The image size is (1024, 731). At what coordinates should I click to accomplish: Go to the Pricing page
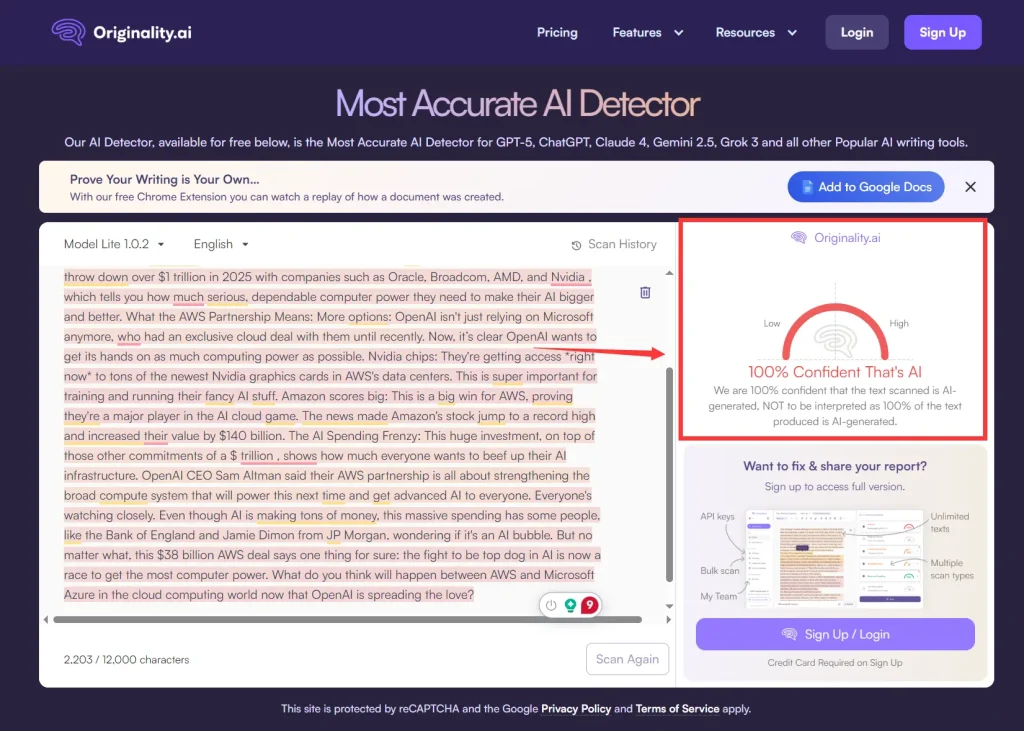[x=557, y=32]
